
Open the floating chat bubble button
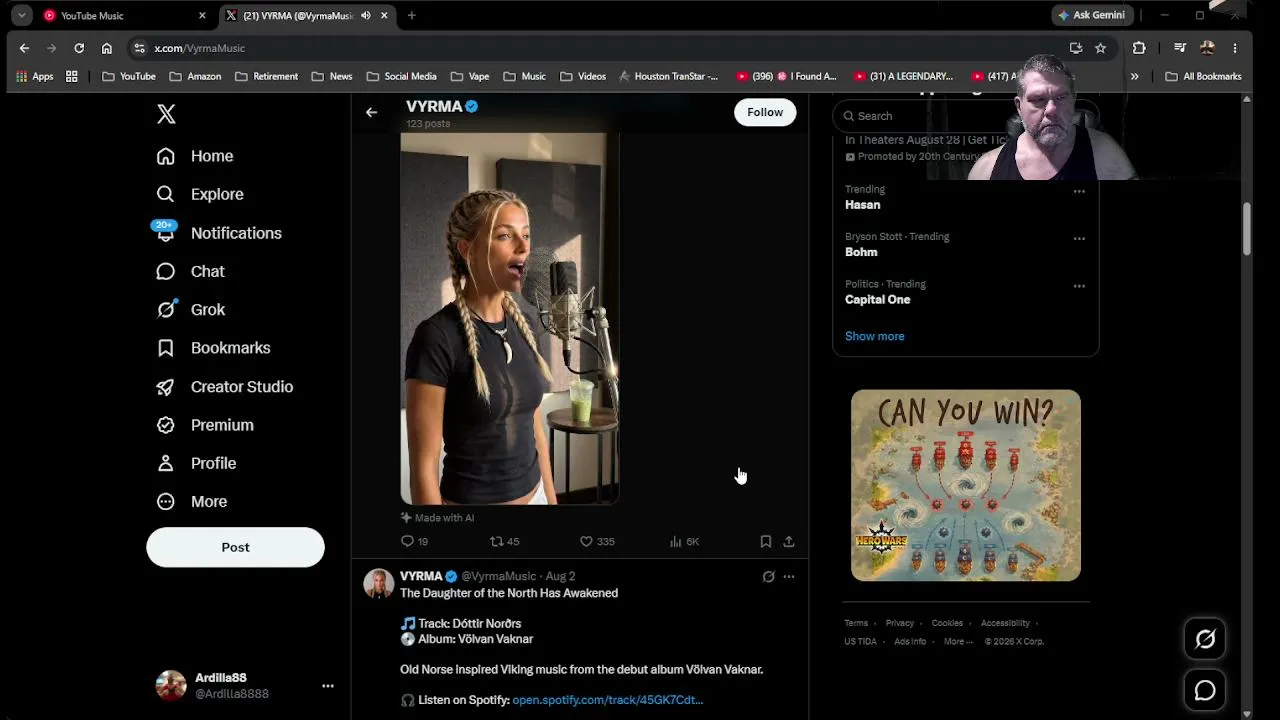[1205, 691]
